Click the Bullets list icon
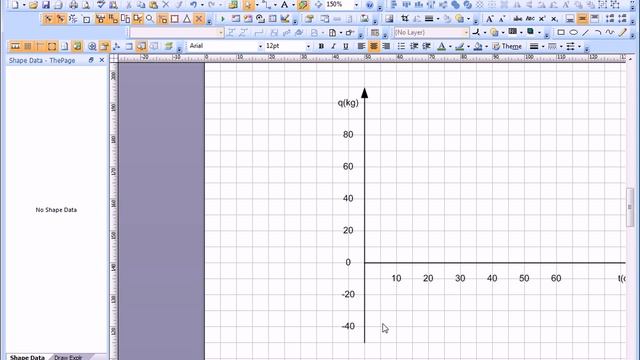640x360 pixels. point(401,46)
